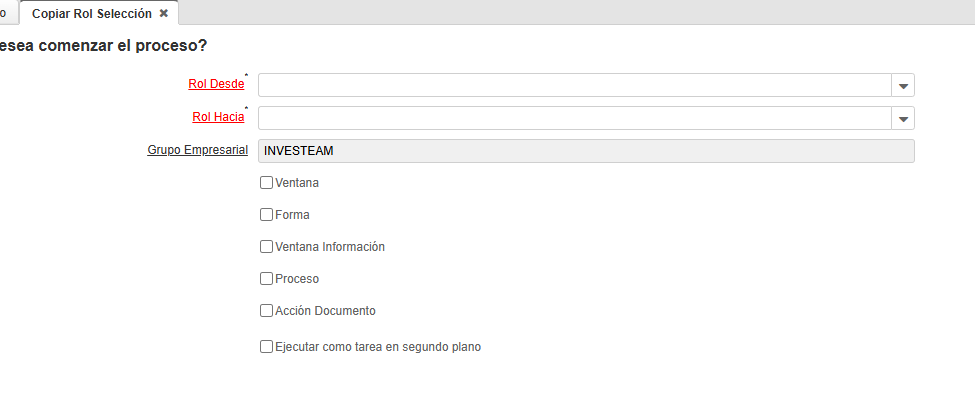
Task: Click the Rol Desde label link
Action: [216, 84]
